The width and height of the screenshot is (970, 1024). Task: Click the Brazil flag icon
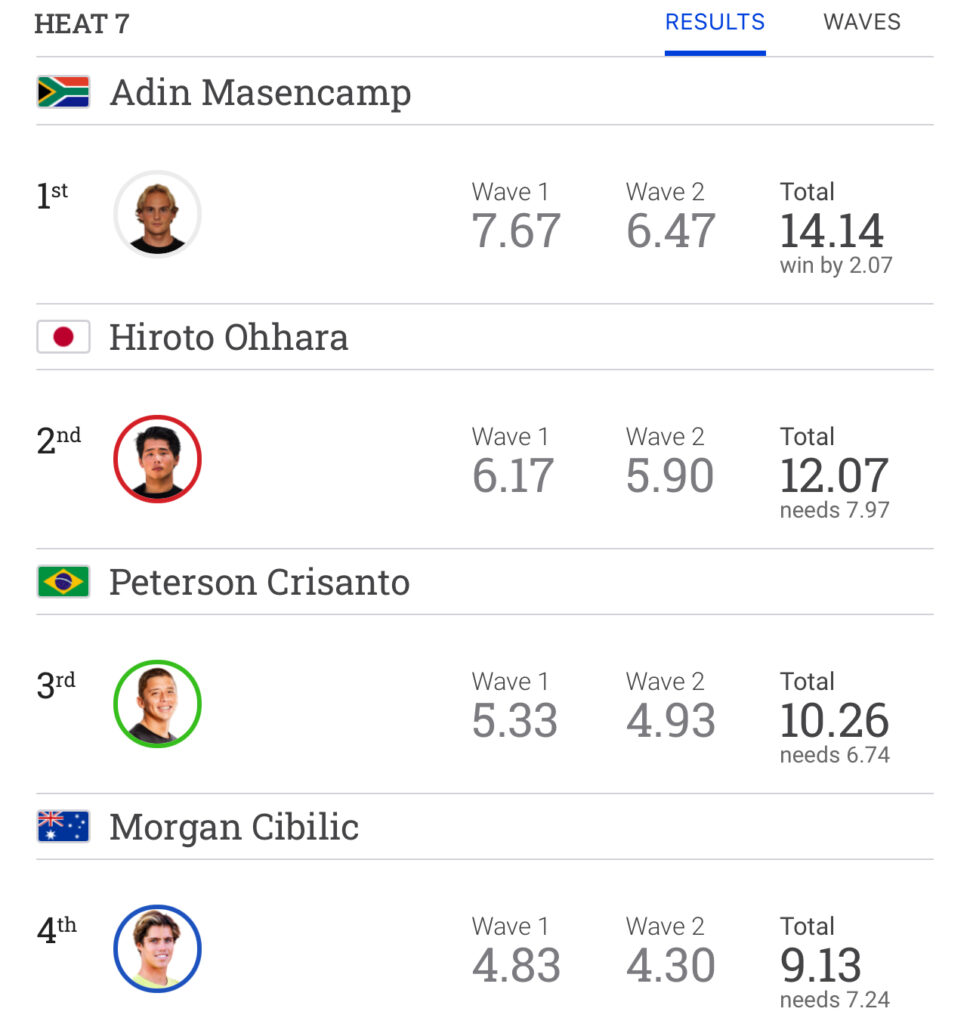point(63,582)
